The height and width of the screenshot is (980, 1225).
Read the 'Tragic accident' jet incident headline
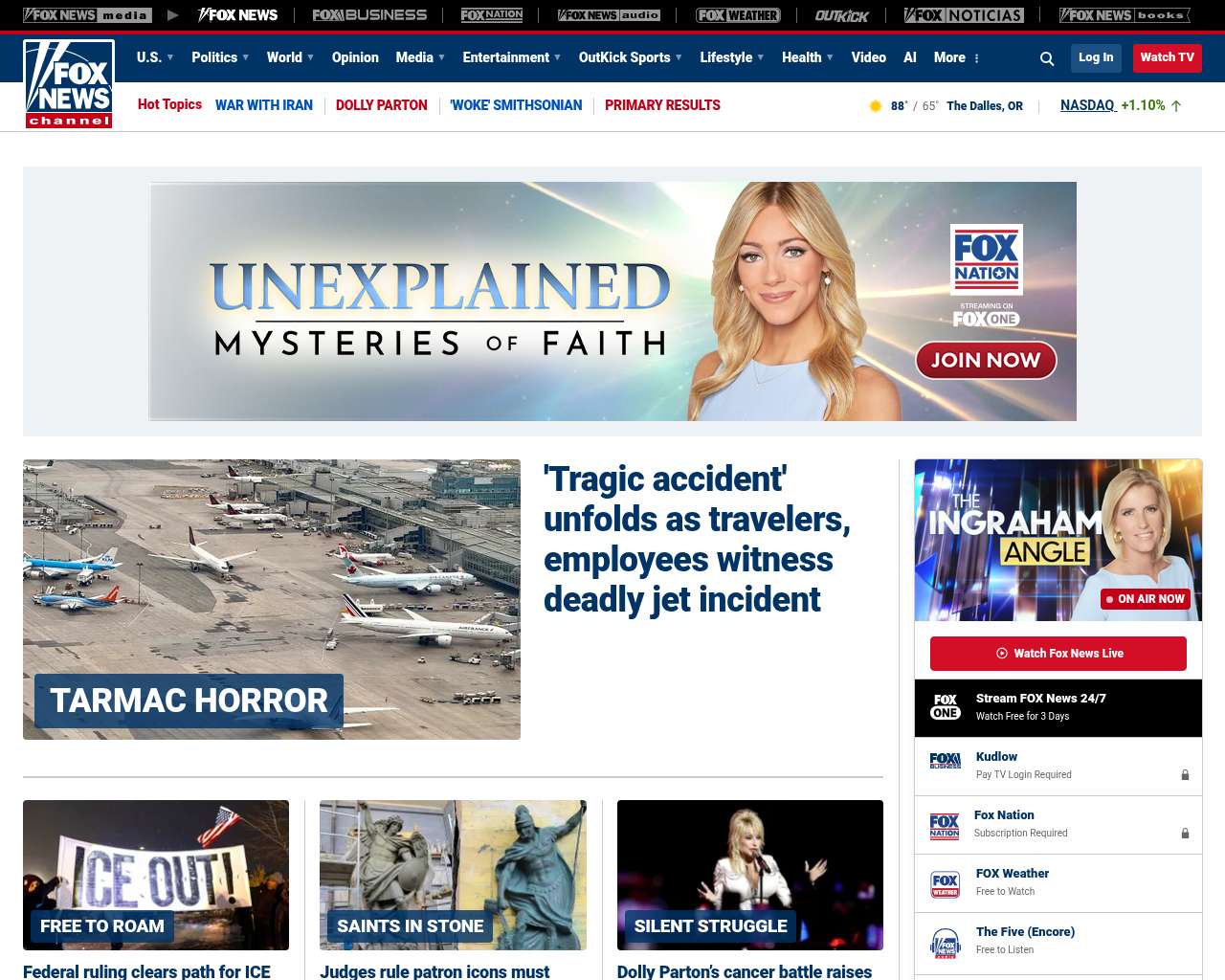click(x=697, y=539)
